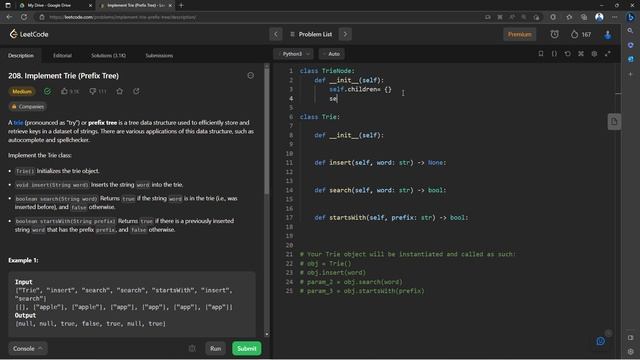Screen dimensions: 640x360
Task: Expand the Console panel
Action: click(x=27, y=349)
